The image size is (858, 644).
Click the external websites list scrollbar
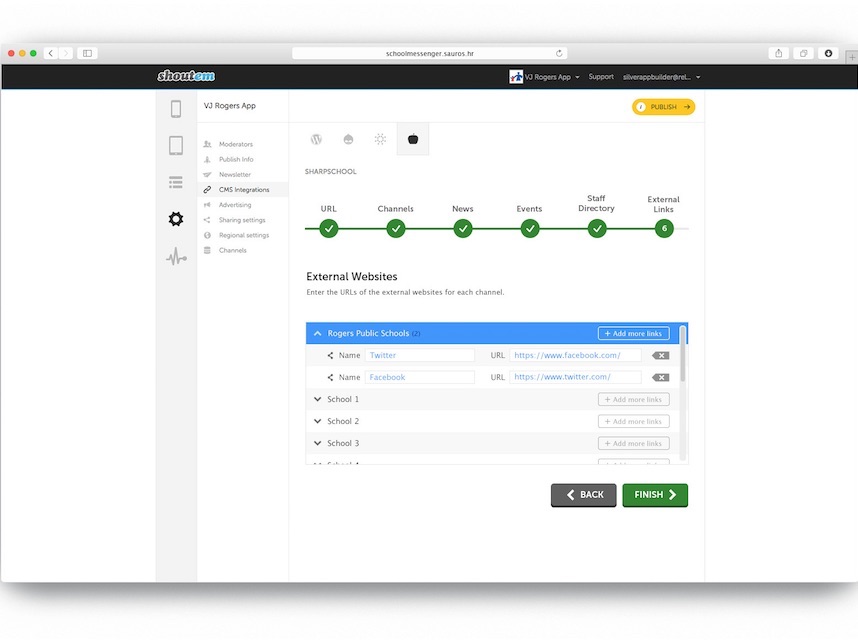683,355
